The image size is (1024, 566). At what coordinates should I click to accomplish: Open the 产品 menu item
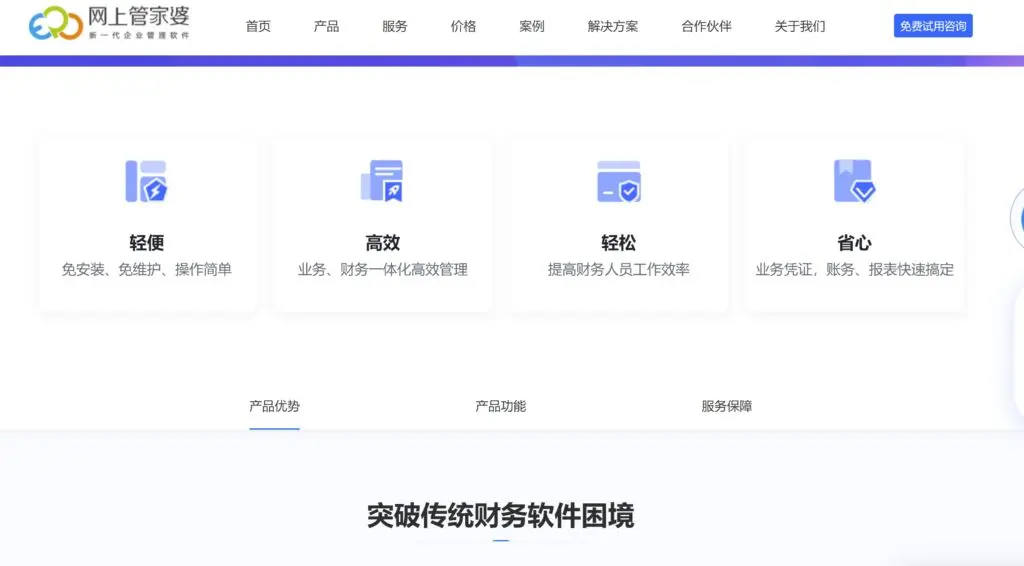[x=326, y=26]
